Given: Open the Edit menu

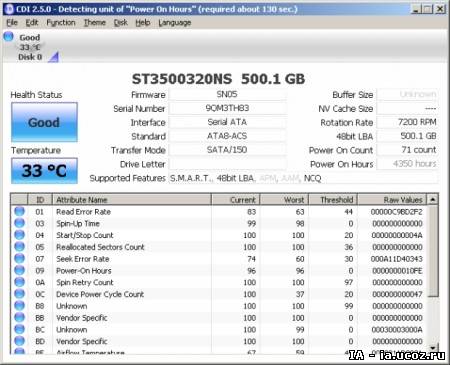Looking at the screenshot, I should point(32,23).
